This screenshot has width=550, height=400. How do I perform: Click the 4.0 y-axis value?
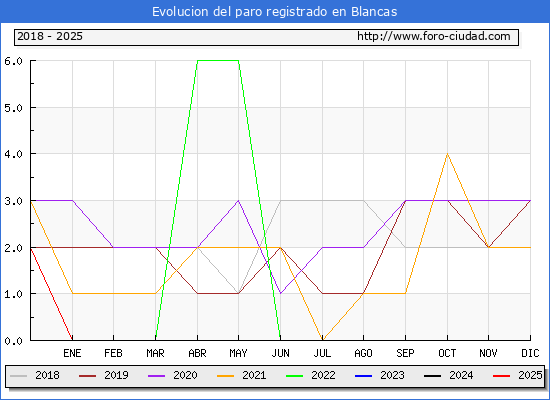tap(13, 154)
